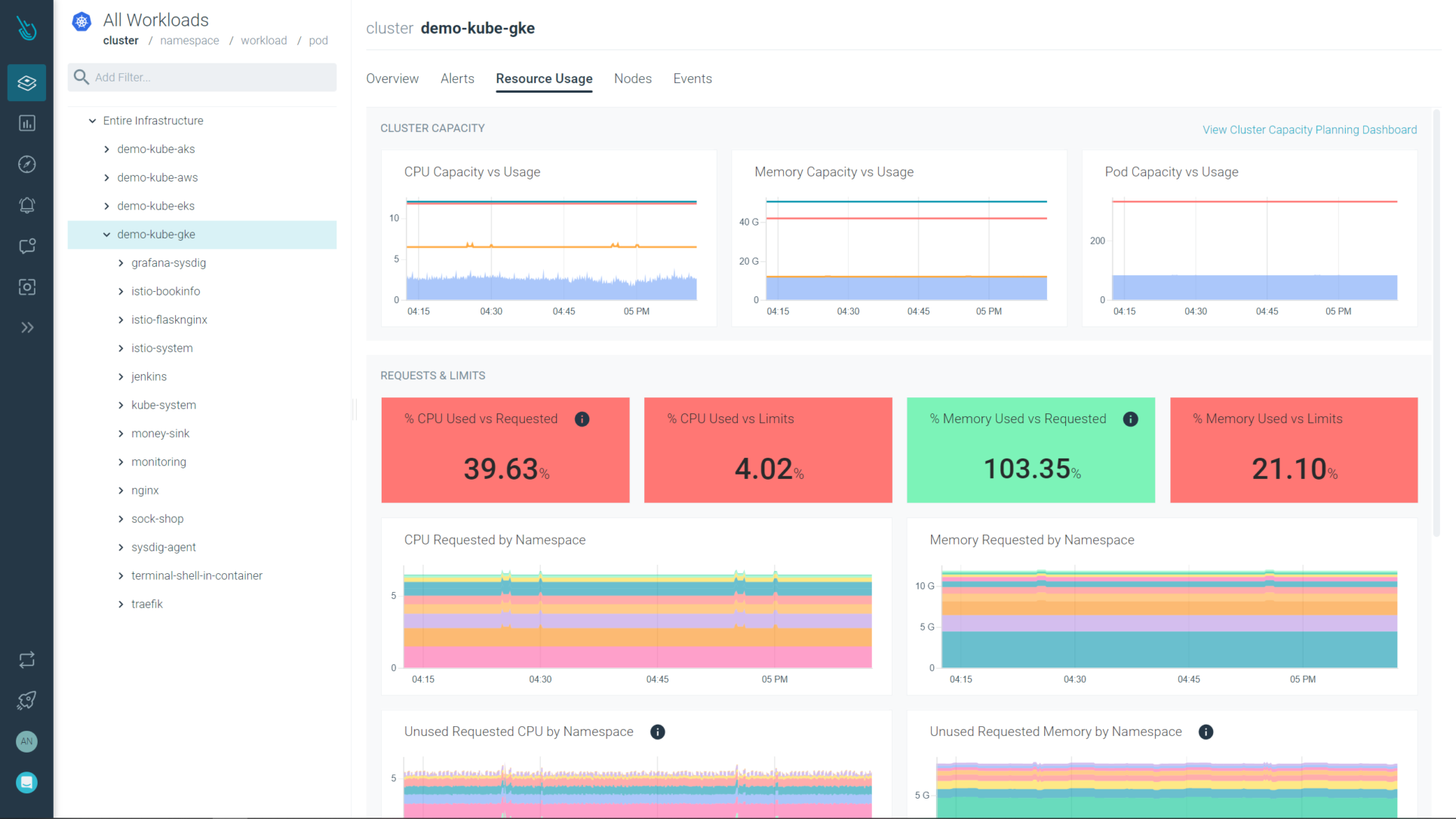Open Alerts via the bell icon

pos(26,205)
